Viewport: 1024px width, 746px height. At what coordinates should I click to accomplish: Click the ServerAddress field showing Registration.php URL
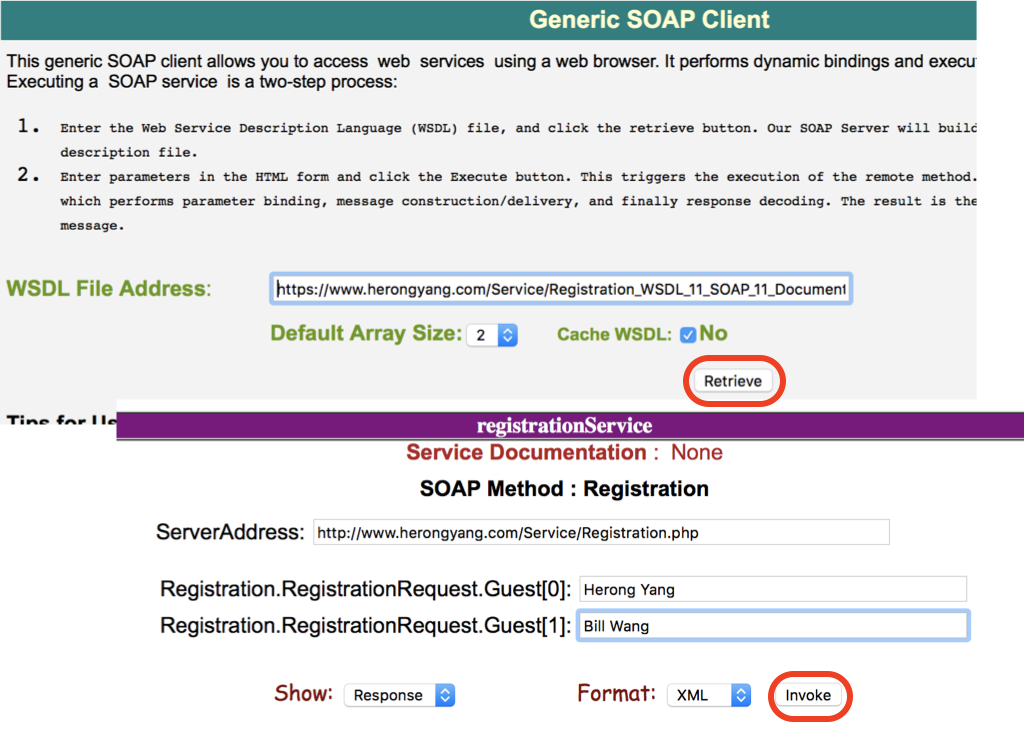600,531
